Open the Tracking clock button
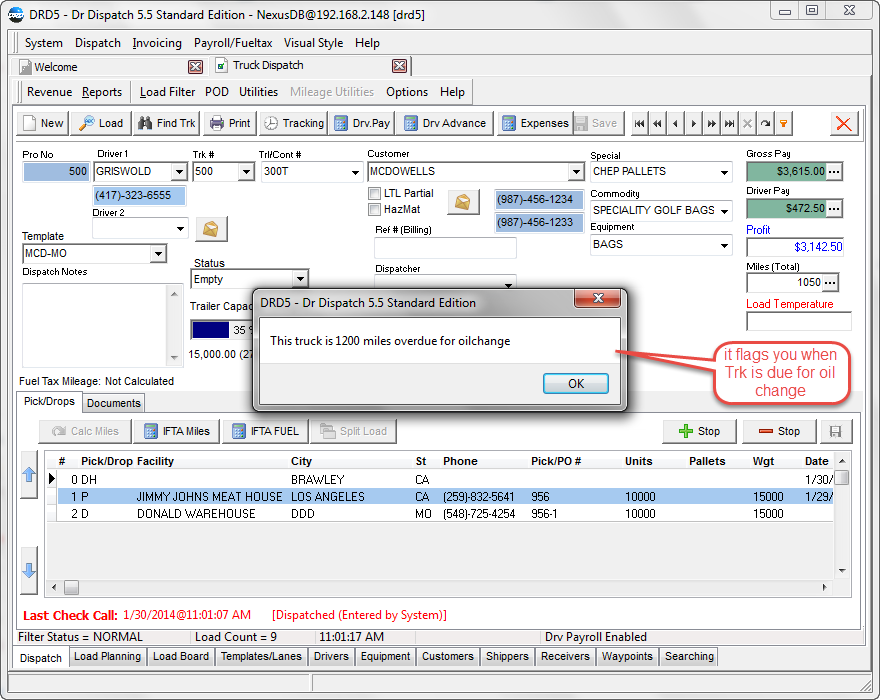 294,123
